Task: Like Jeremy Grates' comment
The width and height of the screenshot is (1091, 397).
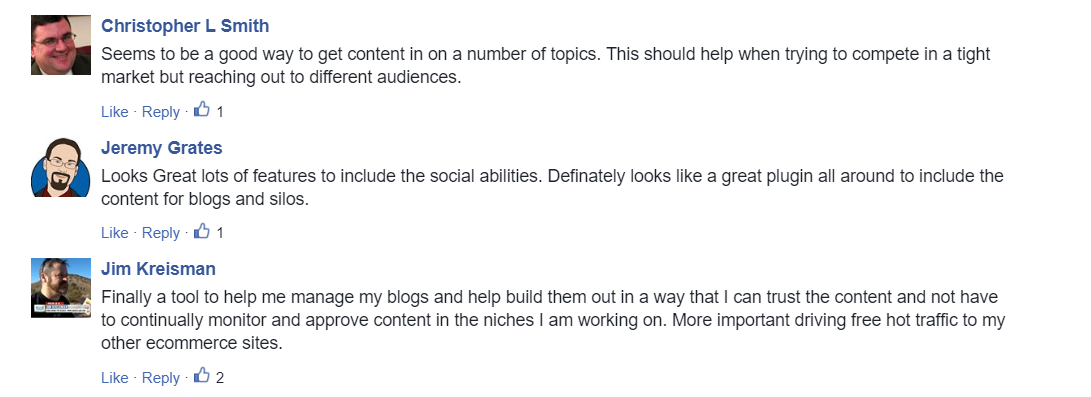Action: (x=115, y=234)
